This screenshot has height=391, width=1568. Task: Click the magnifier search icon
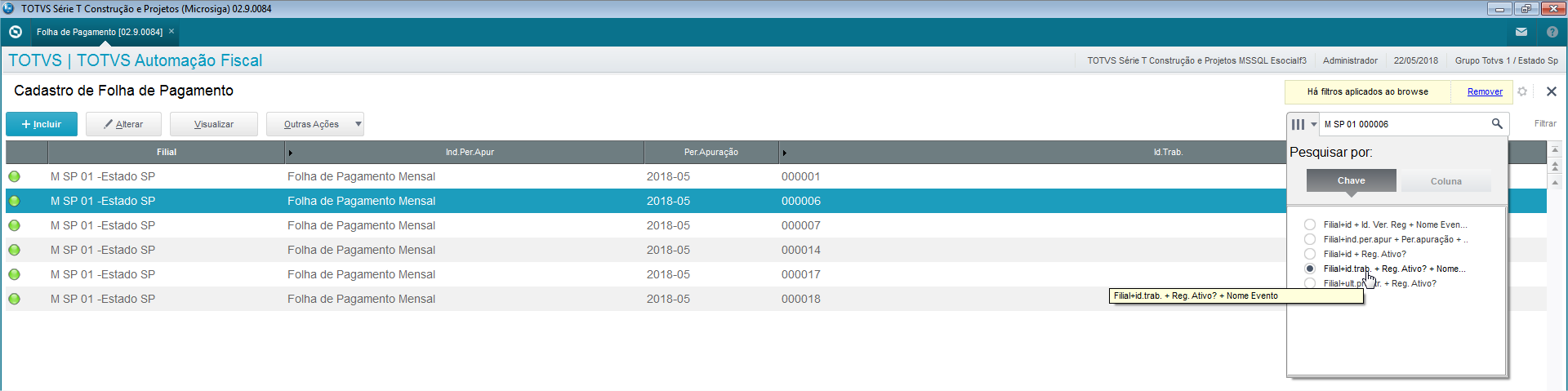pos(1497,123)
